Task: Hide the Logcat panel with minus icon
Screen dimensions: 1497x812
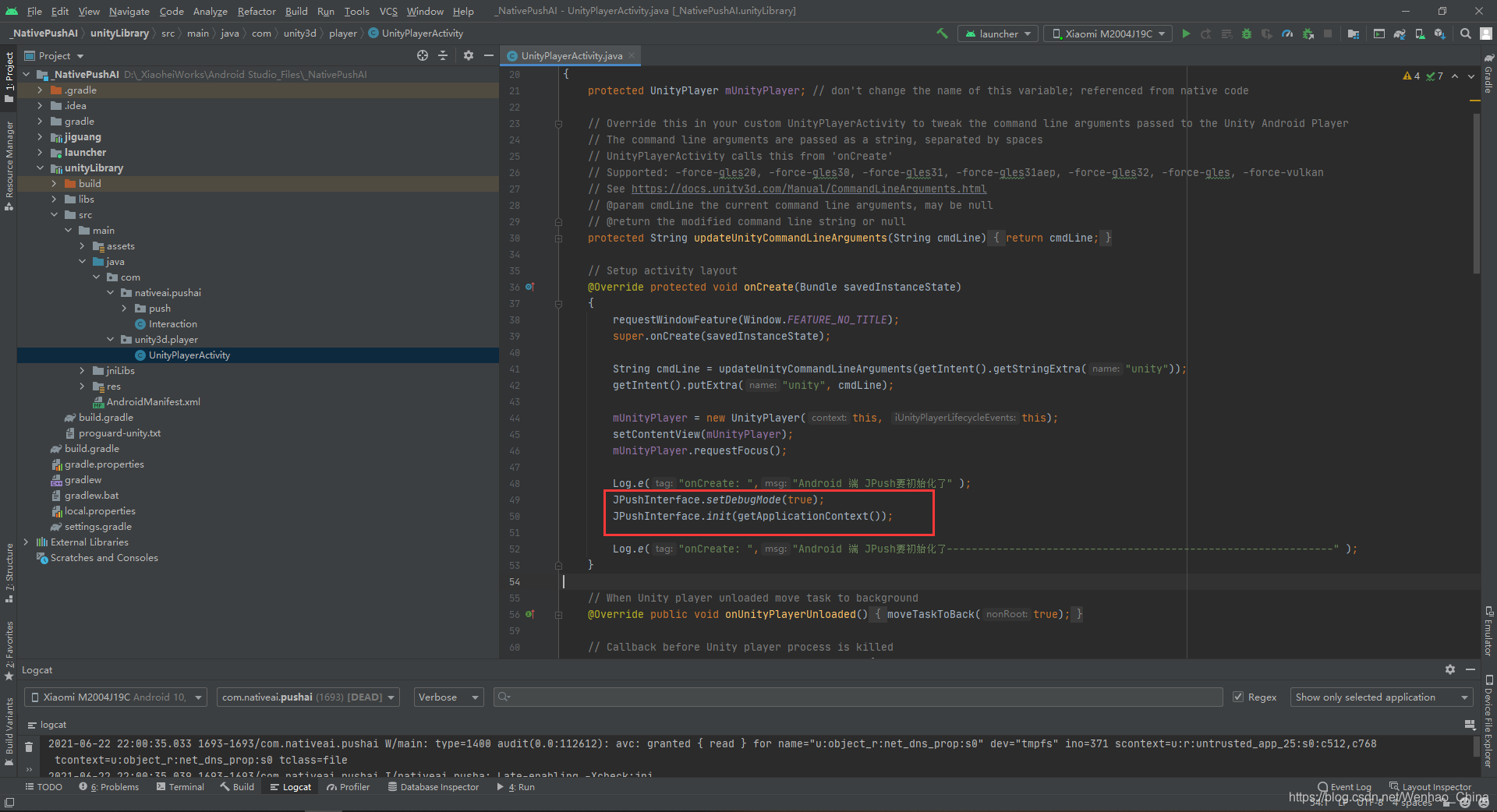Action: coord(1470,669)
